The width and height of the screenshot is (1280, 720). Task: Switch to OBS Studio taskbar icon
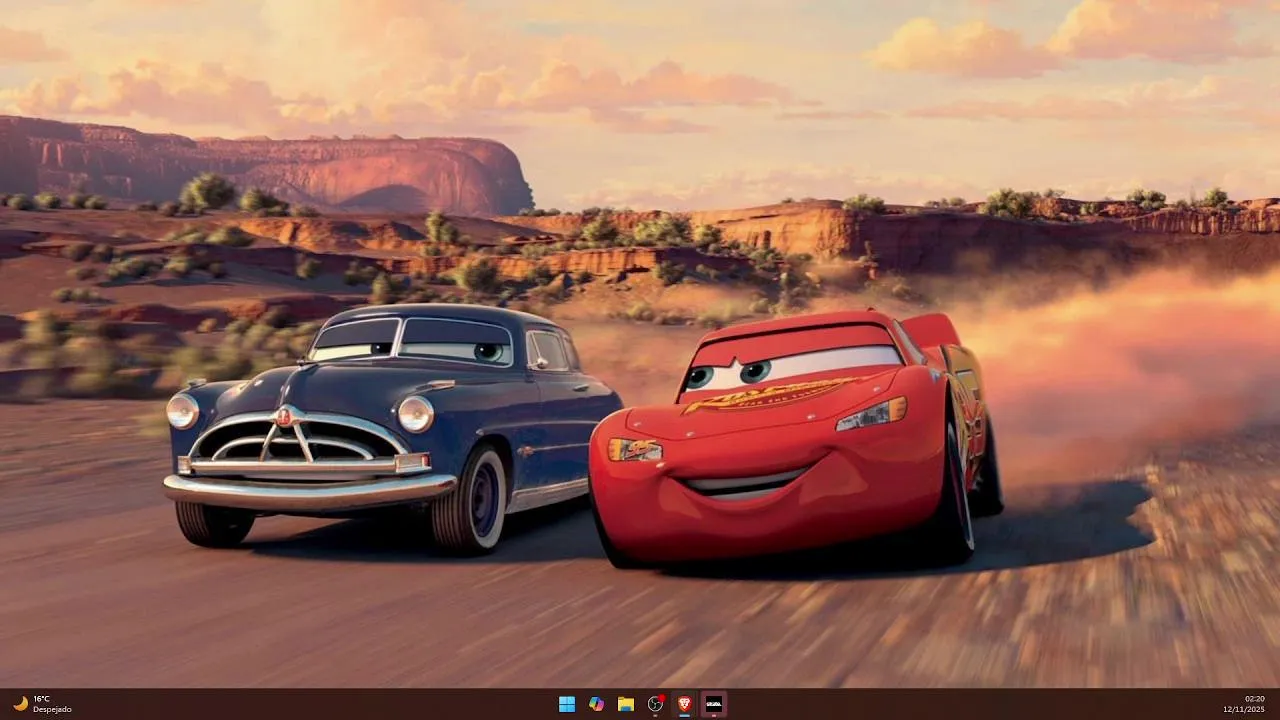tap(655, 704)
